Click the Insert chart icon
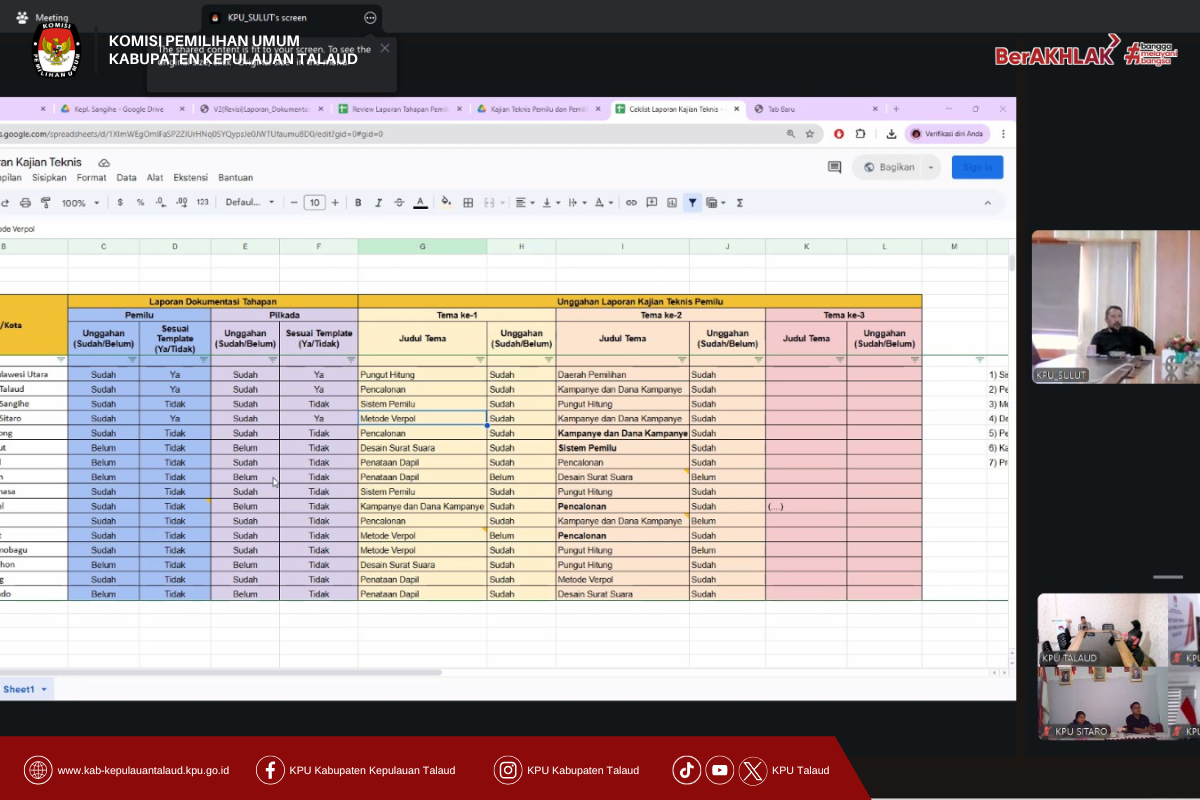This screenshot has height=800, width=1200. (672, 203)
